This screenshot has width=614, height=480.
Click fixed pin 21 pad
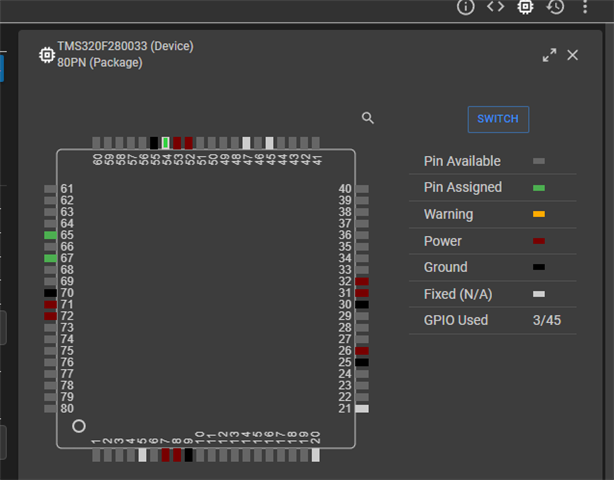click(362, 409)
